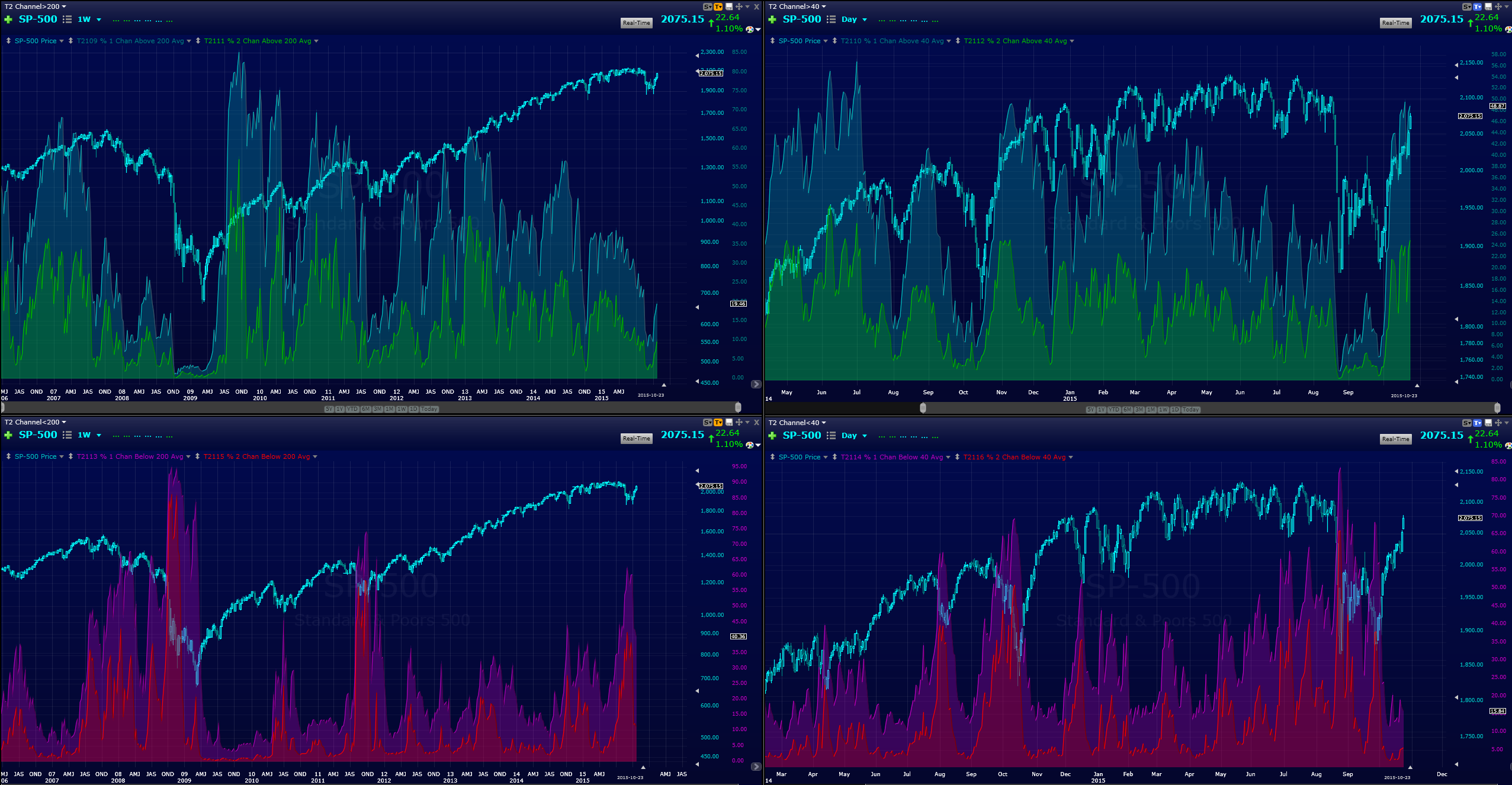Image resolution: width=1512 pixels, height=785 pixels.
Task: Expand T2116 % 2 Chan Below 40 Avg dropdown
Action: [1071, 458]
